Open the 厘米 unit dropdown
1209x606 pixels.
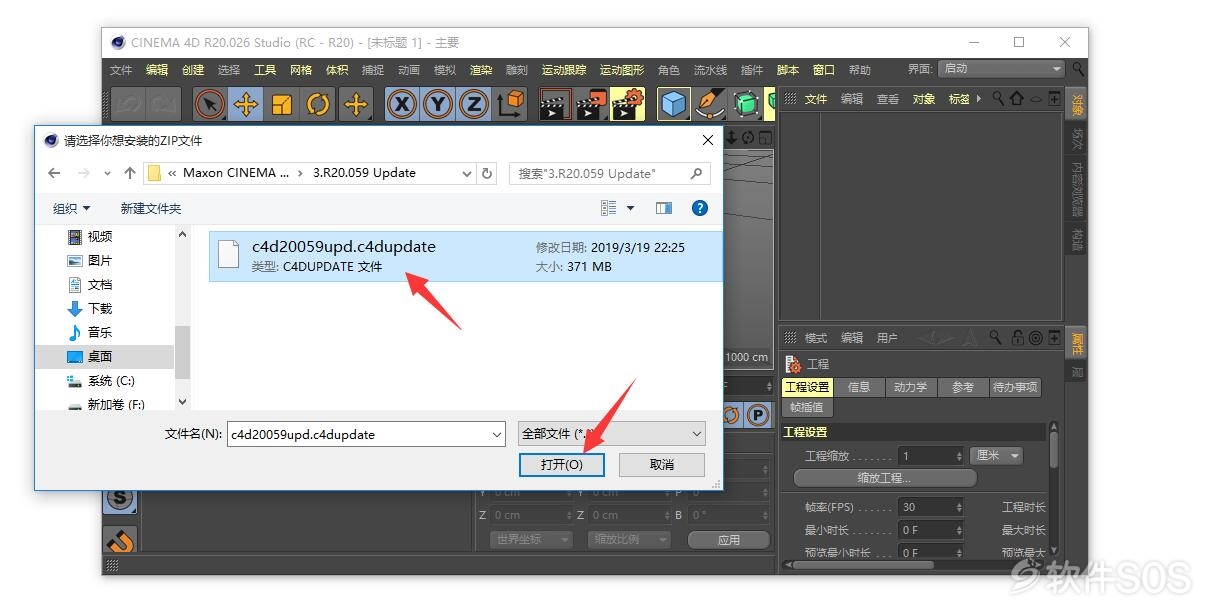(x=996, y=455)
